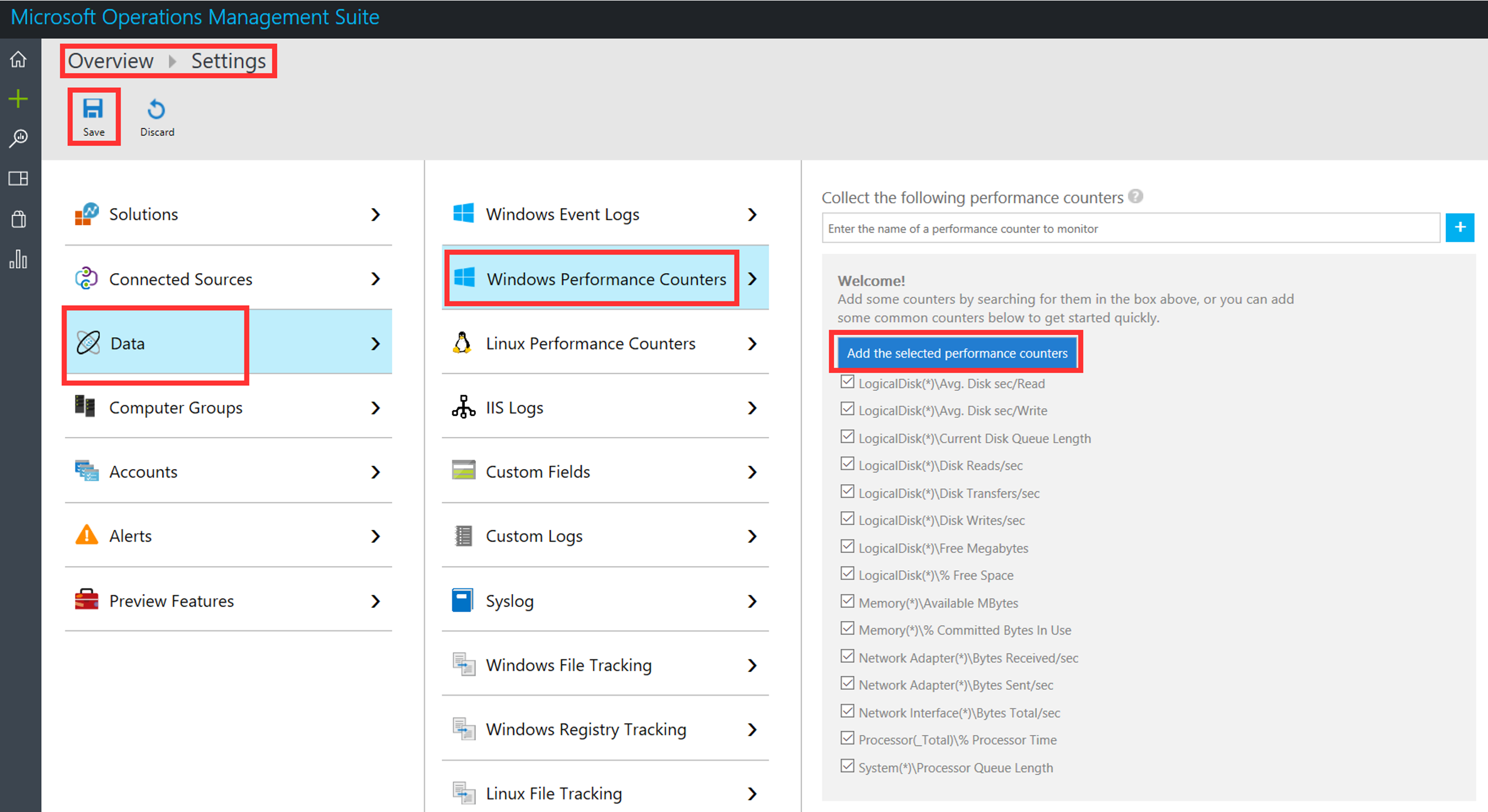This screenshot has width=1488, height=812.
Task: Toggle Network Interface Bytes Total/sec checkbox
Action: click(x=848, y=711)
